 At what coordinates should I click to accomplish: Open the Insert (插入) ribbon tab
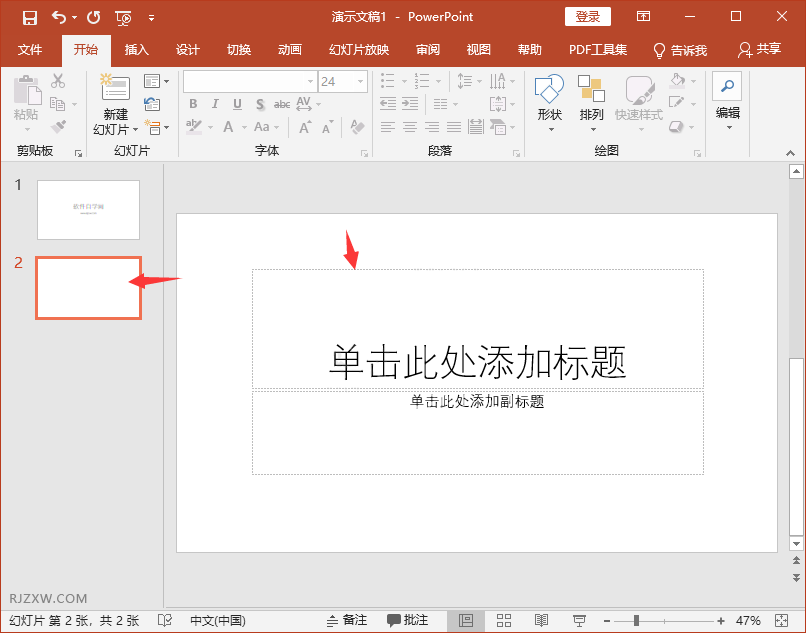136,50
